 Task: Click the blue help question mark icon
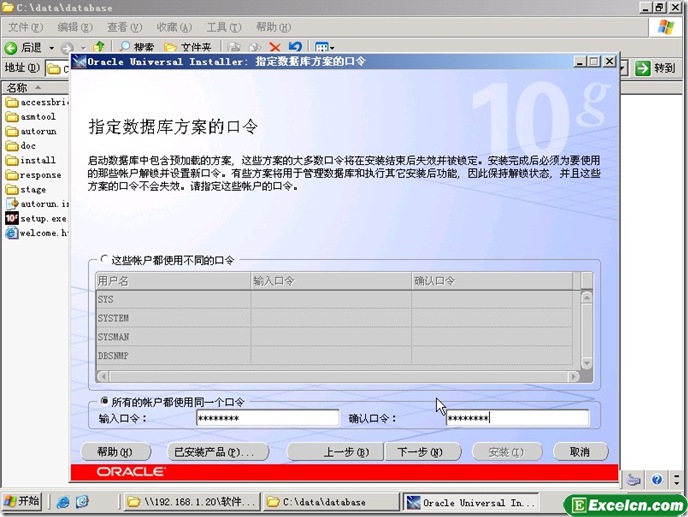click(x=657, y=479)
